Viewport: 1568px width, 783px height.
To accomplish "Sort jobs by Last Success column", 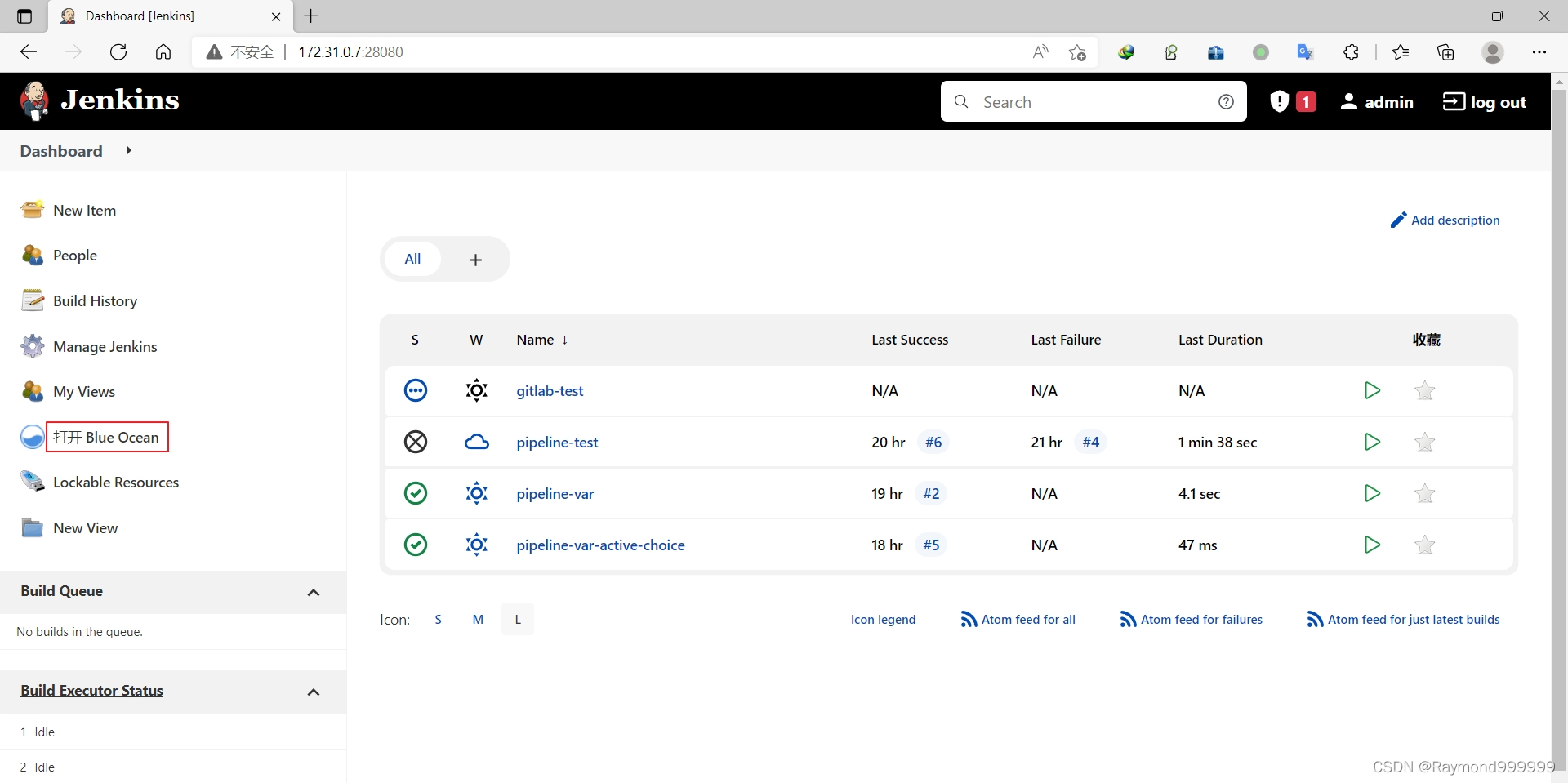I will [910, 340].
